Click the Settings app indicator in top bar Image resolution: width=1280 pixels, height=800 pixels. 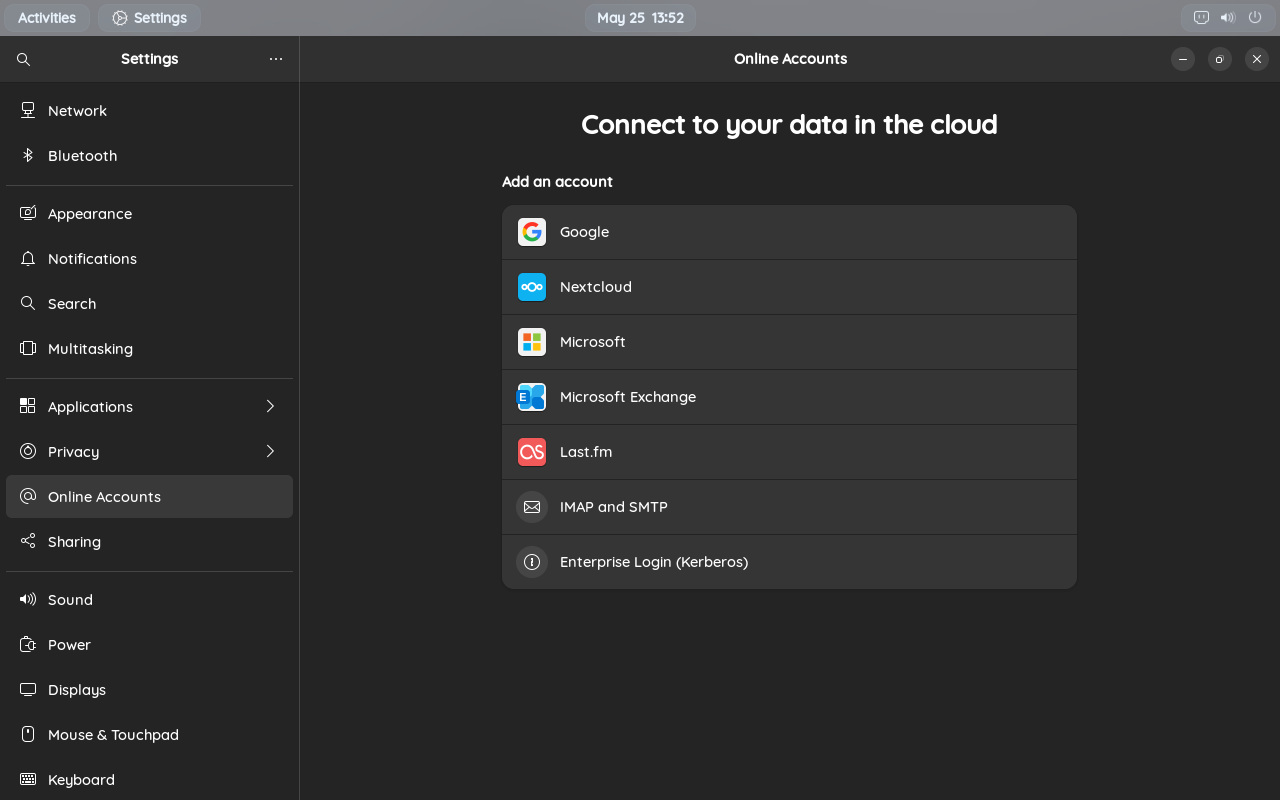(150, 18)
